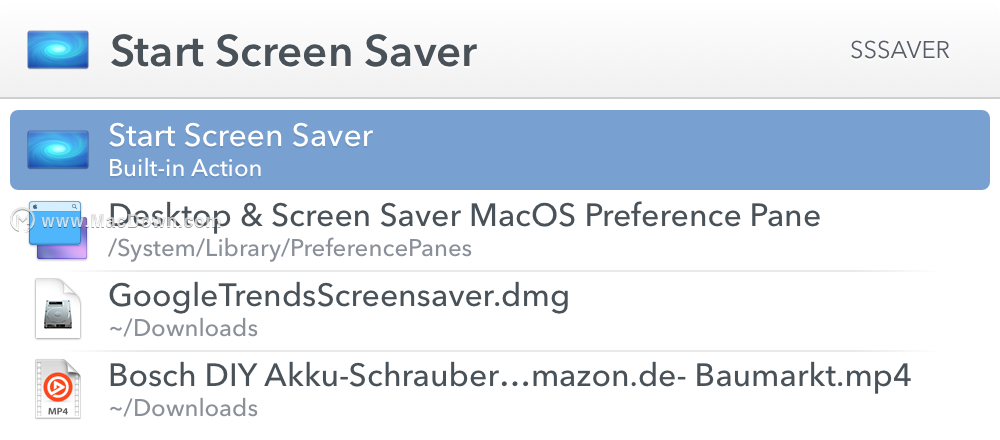Click the /System/Library/PreferencePanes path
The image size is (1000, 440).
[x=290, y=248]
